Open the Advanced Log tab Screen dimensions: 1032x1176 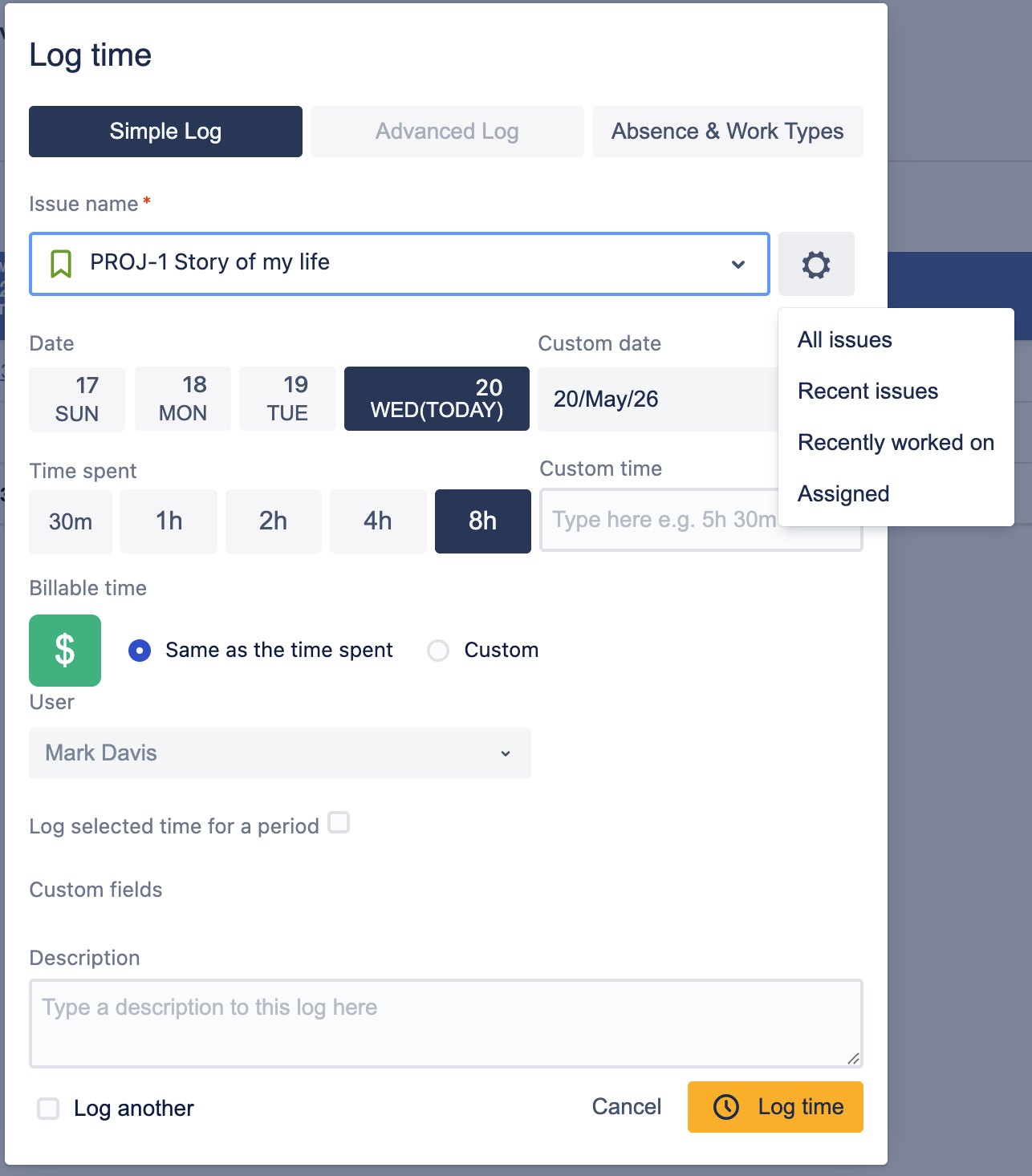coord(447,132)
